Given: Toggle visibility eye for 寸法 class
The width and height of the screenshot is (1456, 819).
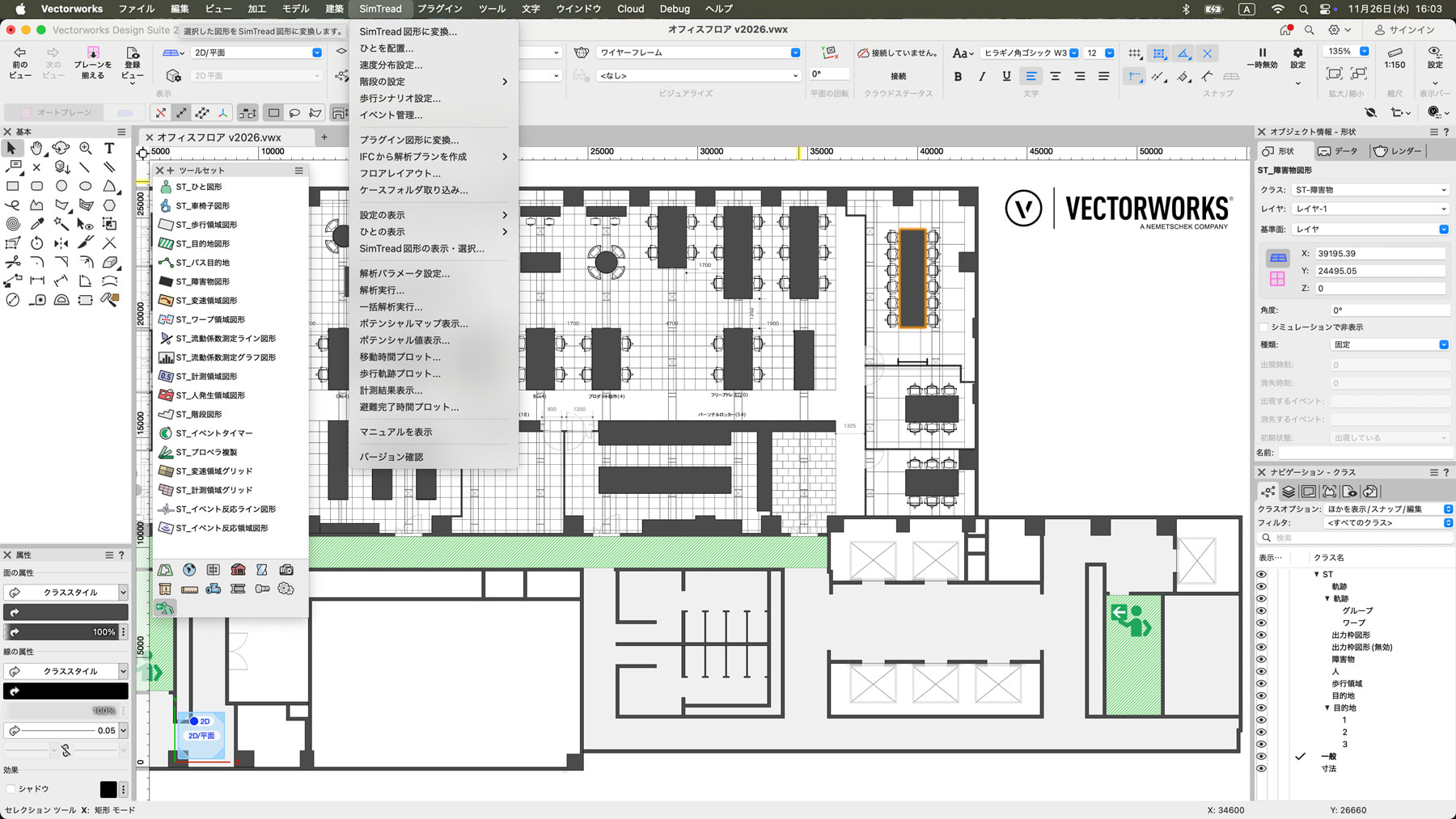Looking at the screenshot, I should click(1261, 769).
